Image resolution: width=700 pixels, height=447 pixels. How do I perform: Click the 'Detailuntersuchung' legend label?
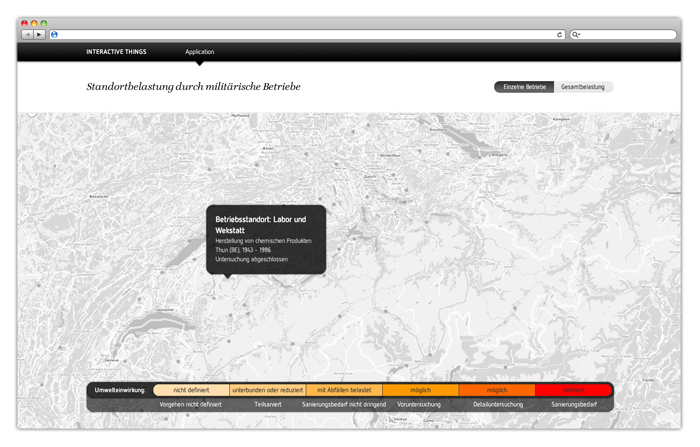pos(498,405)
